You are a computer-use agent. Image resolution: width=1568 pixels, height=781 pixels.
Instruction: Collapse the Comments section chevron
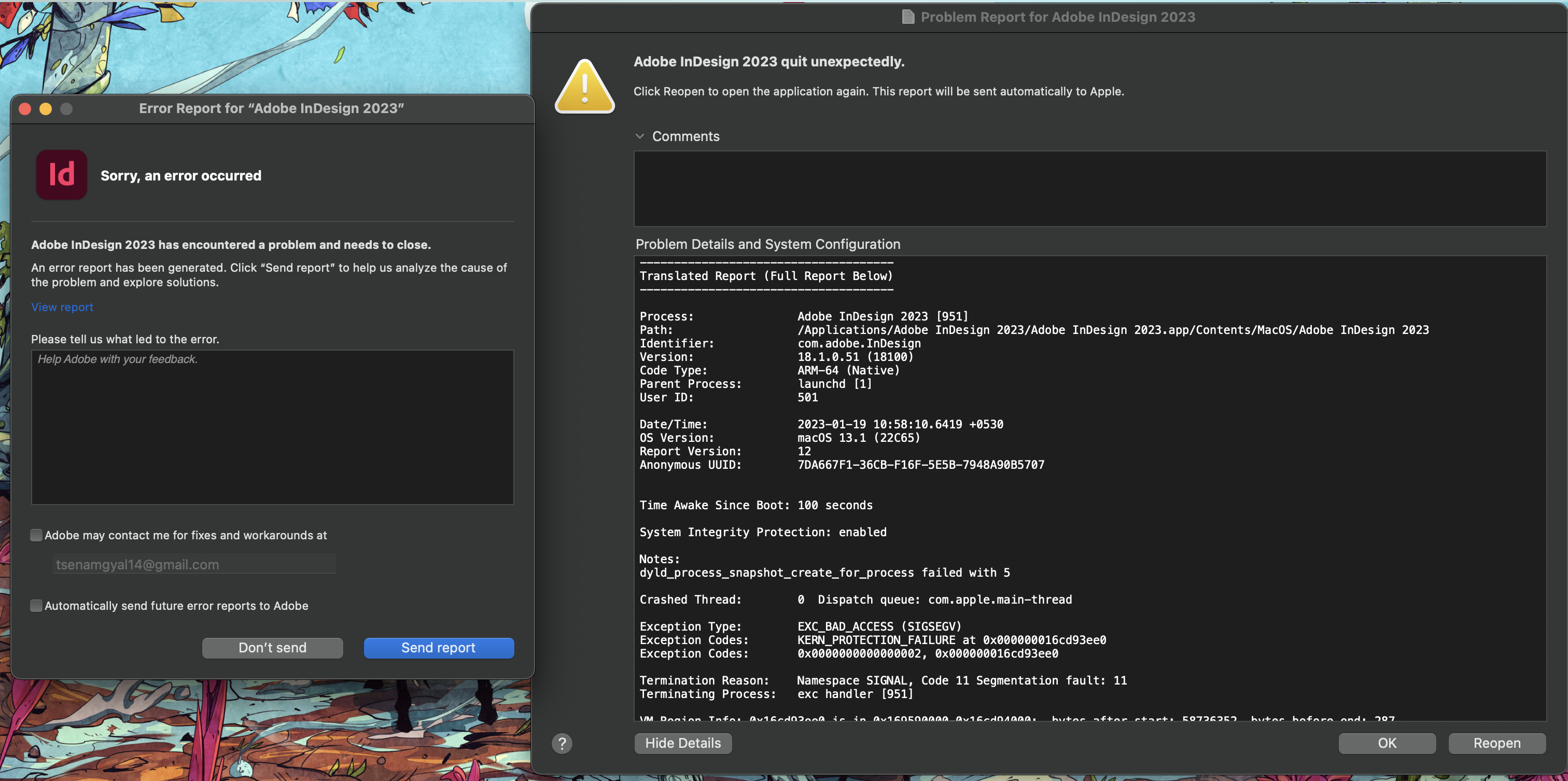click(x=640, y=136)
